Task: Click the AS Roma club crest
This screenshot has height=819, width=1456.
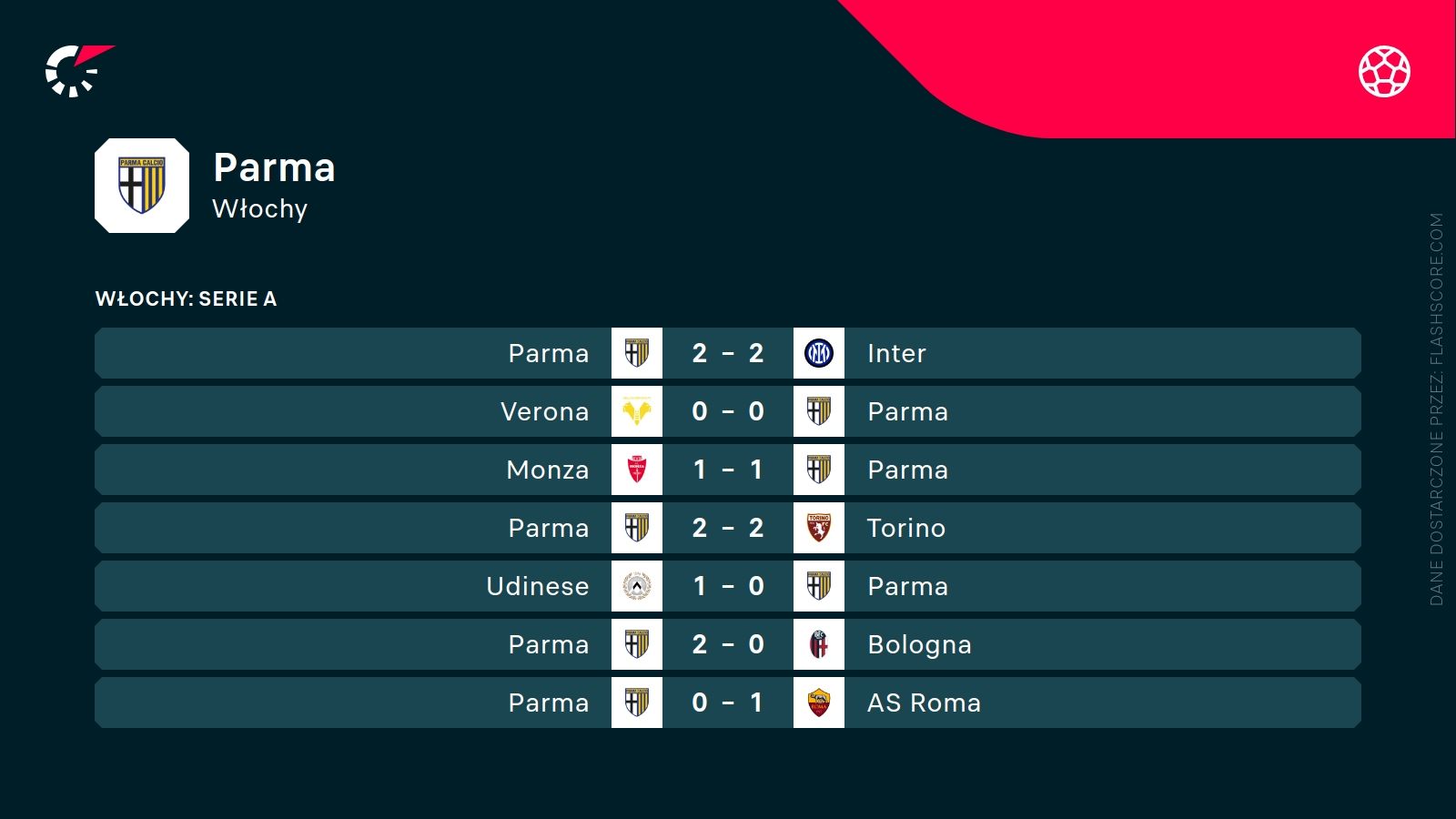Action: 819,703
